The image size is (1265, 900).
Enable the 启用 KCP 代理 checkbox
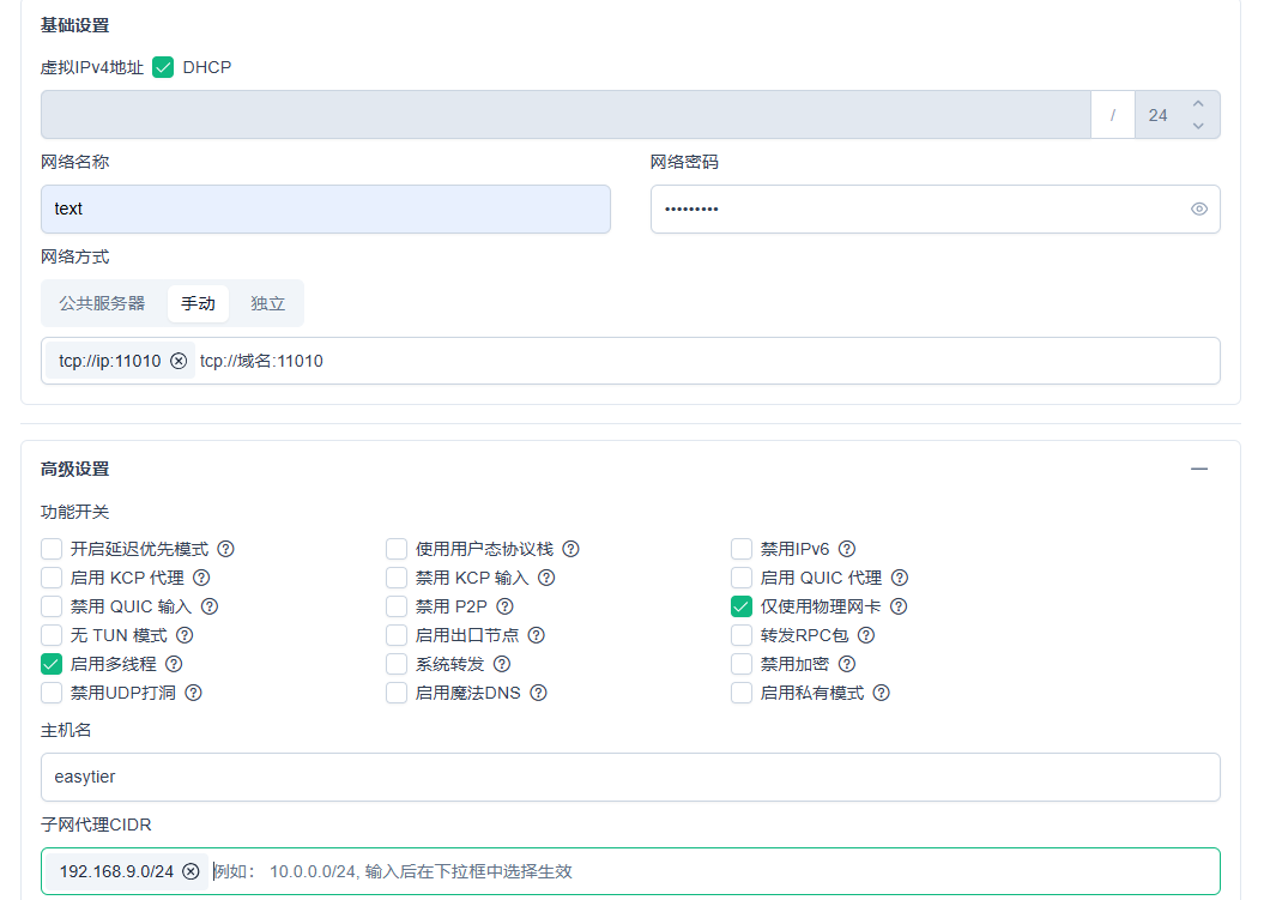tap(52, 578)
